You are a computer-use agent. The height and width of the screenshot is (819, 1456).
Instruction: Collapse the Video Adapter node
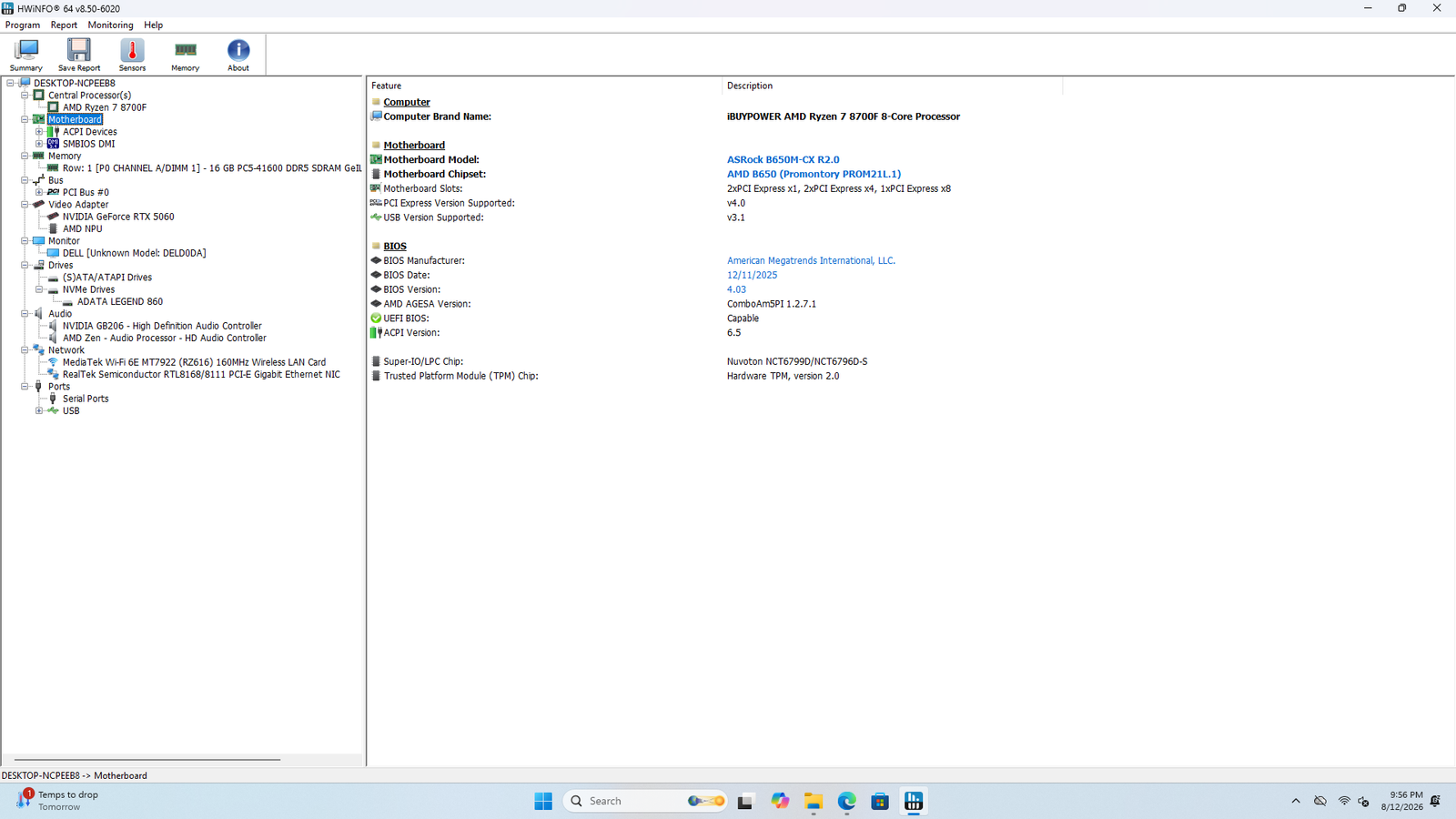(25, 205)
